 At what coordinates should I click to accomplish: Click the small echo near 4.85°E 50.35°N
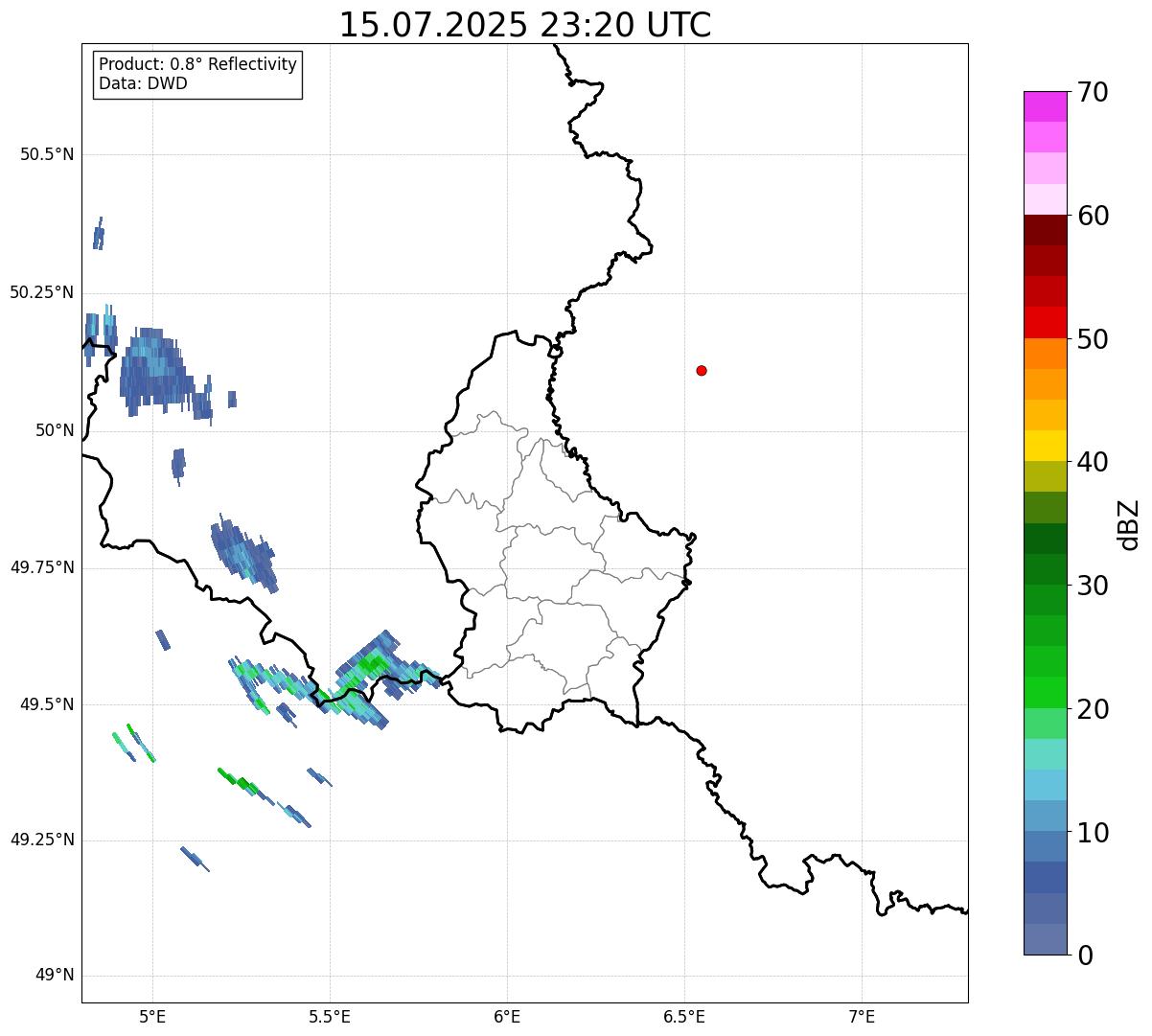98,233
